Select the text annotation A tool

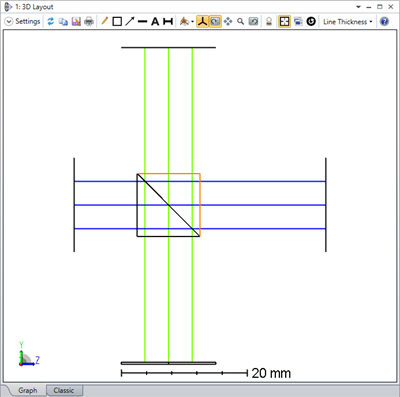155,22
